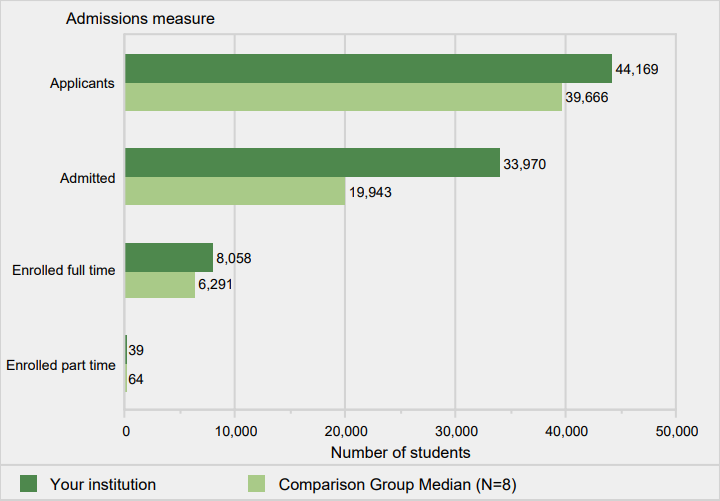Click the Applicants dark green bar
Image resolution: width=720 pixels, height=501 pixels.
[369, 68]
